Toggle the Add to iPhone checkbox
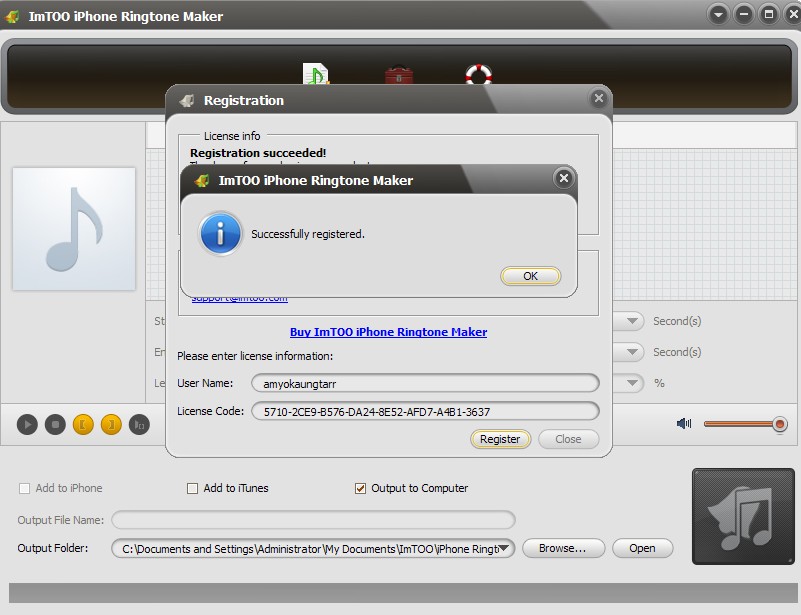Image resolution: width=801 pixels, height=615 pixels. [24, 488]
